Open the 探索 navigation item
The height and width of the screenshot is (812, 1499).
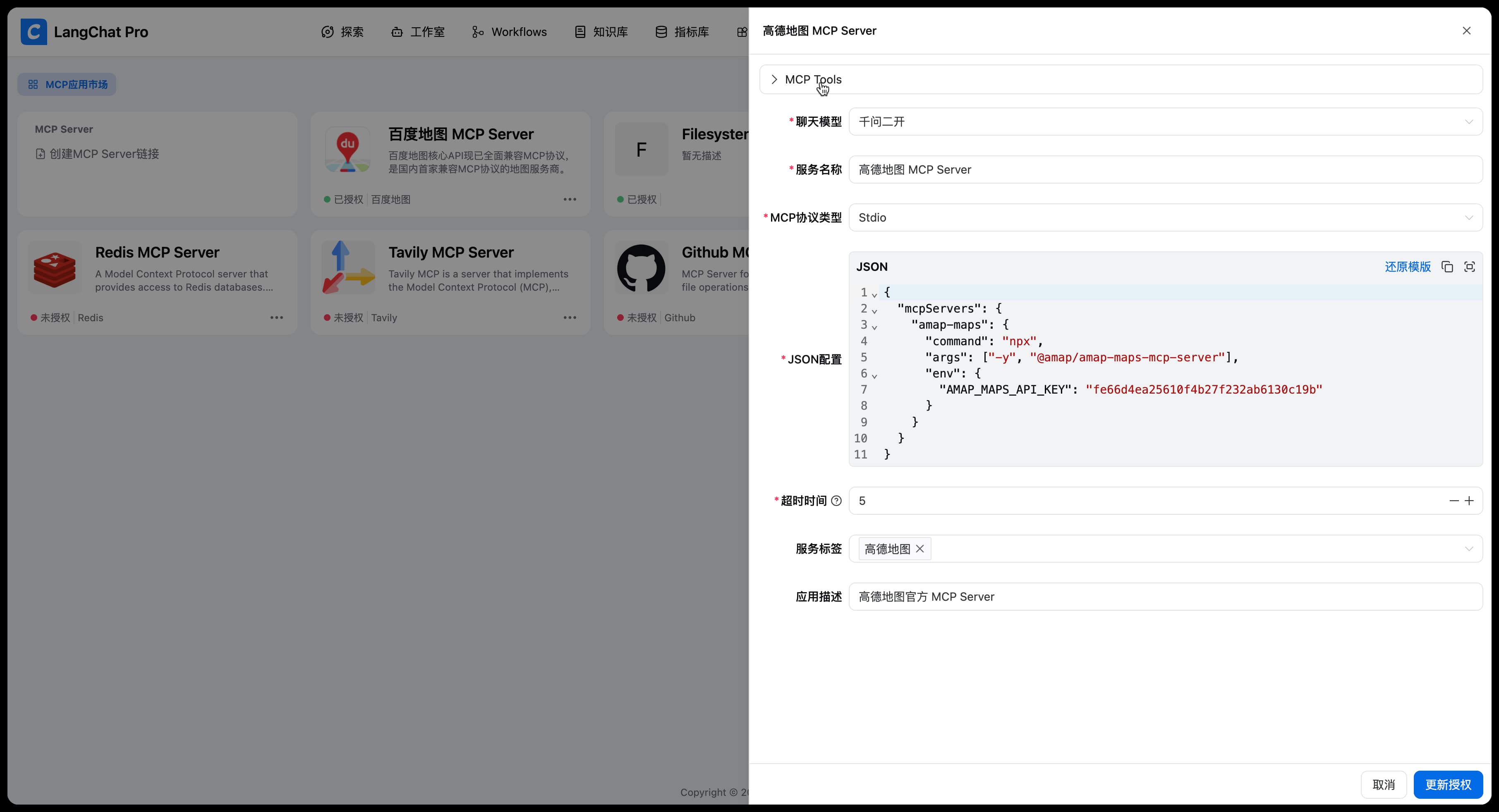[342, 32]
